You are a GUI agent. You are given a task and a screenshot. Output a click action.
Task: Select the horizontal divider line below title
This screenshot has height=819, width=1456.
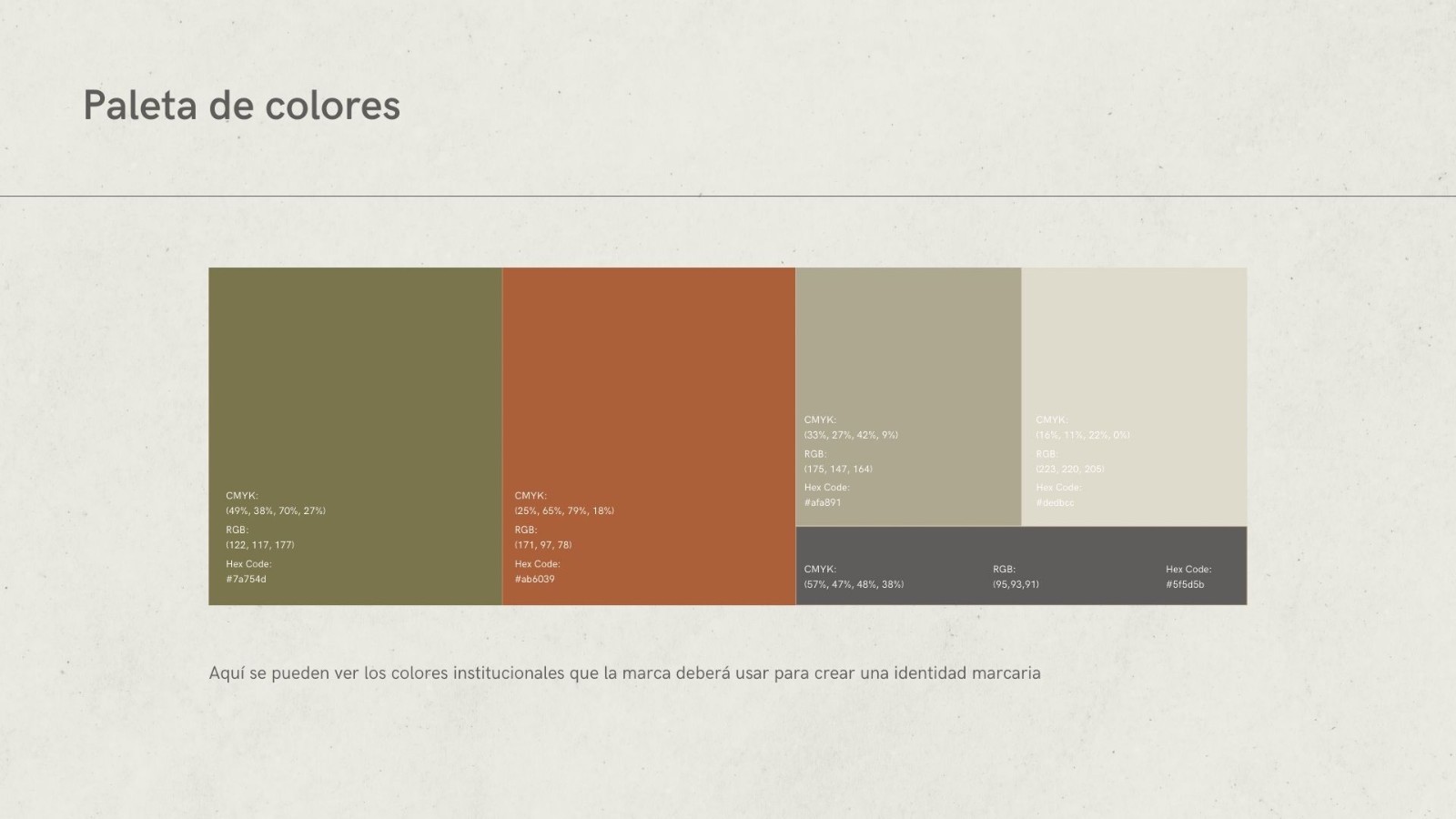click(x=728, y=196)
